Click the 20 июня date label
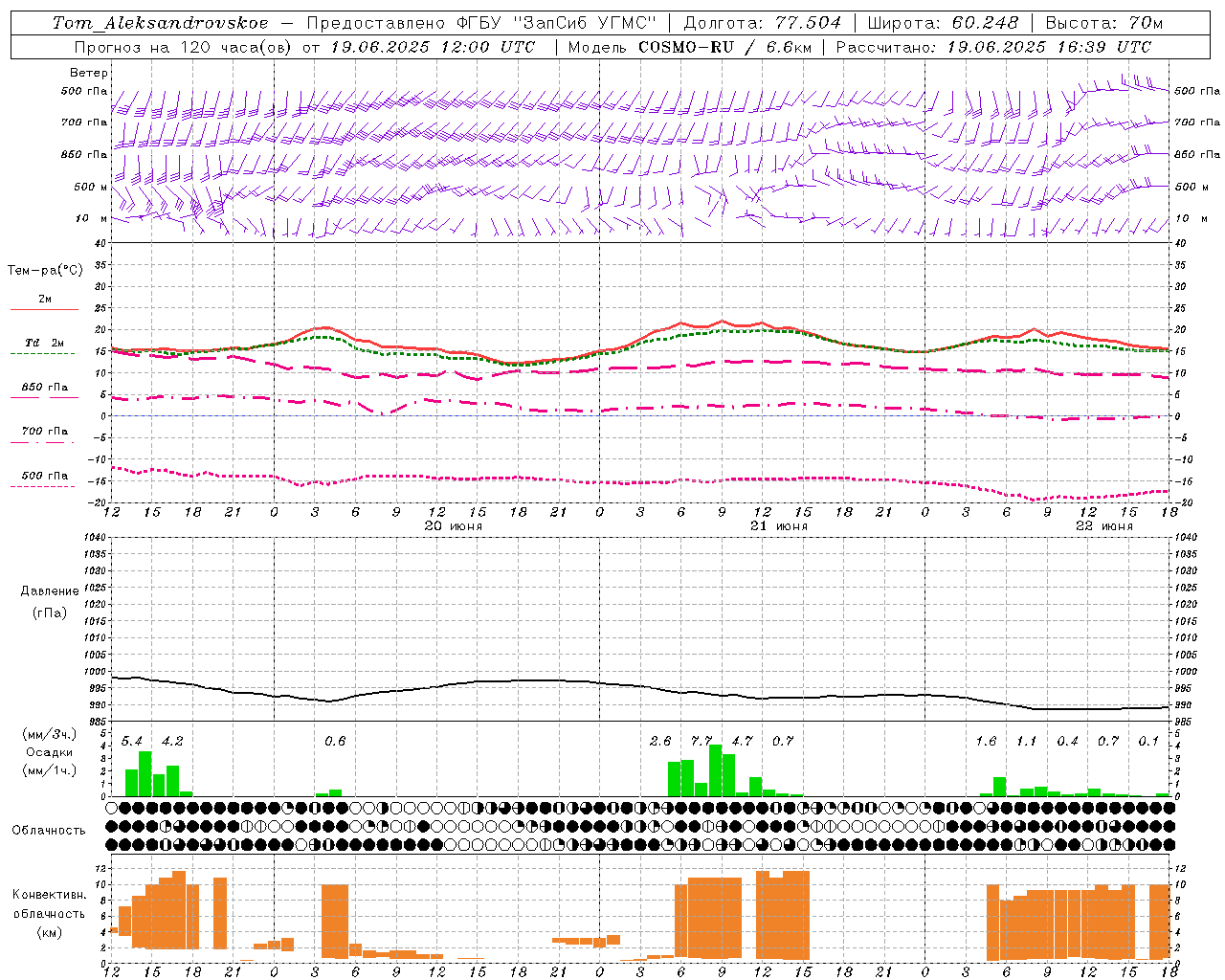 [x=454, y=526]
